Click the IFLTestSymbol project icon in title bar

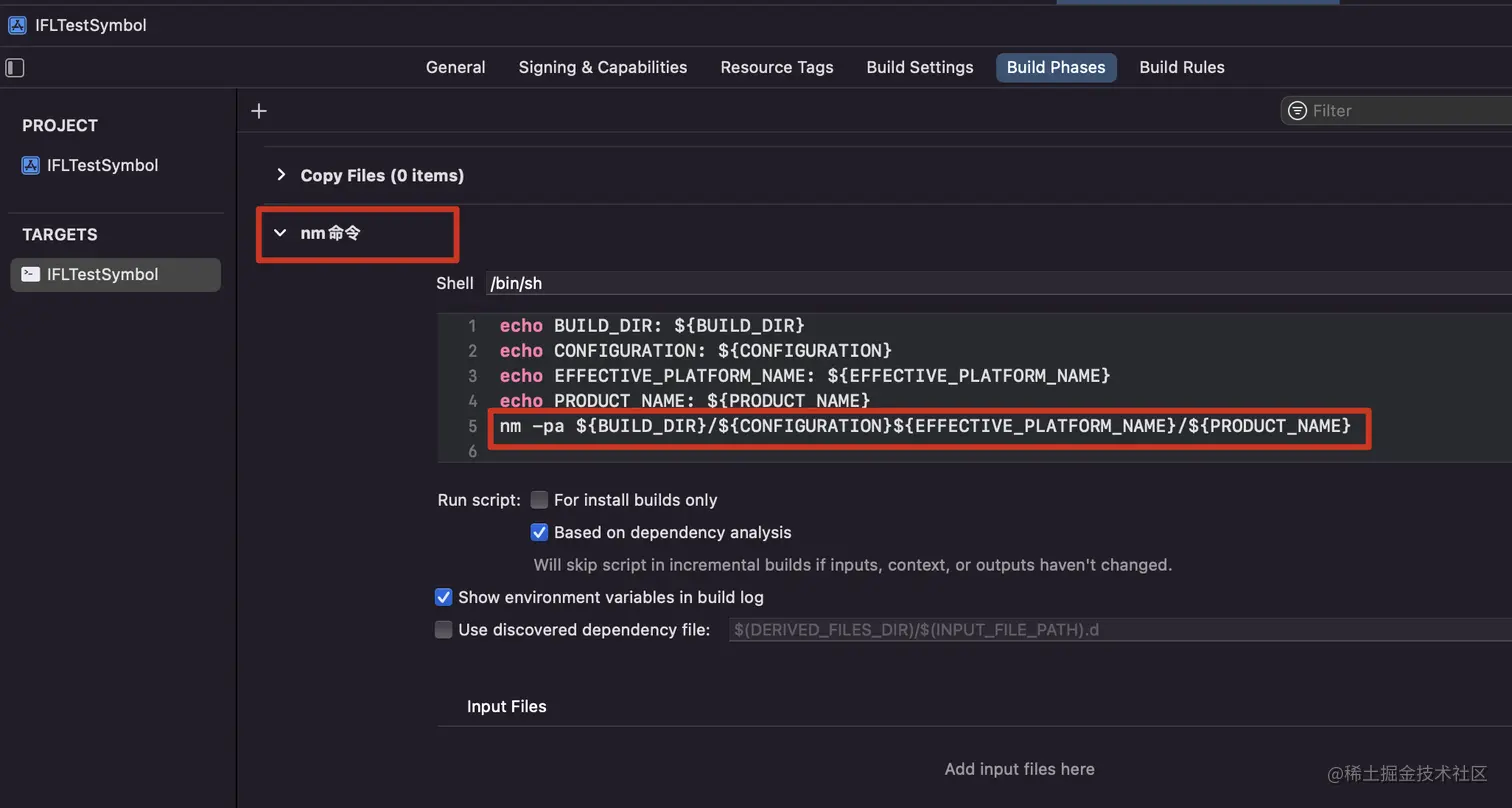(x=17, y=25)
